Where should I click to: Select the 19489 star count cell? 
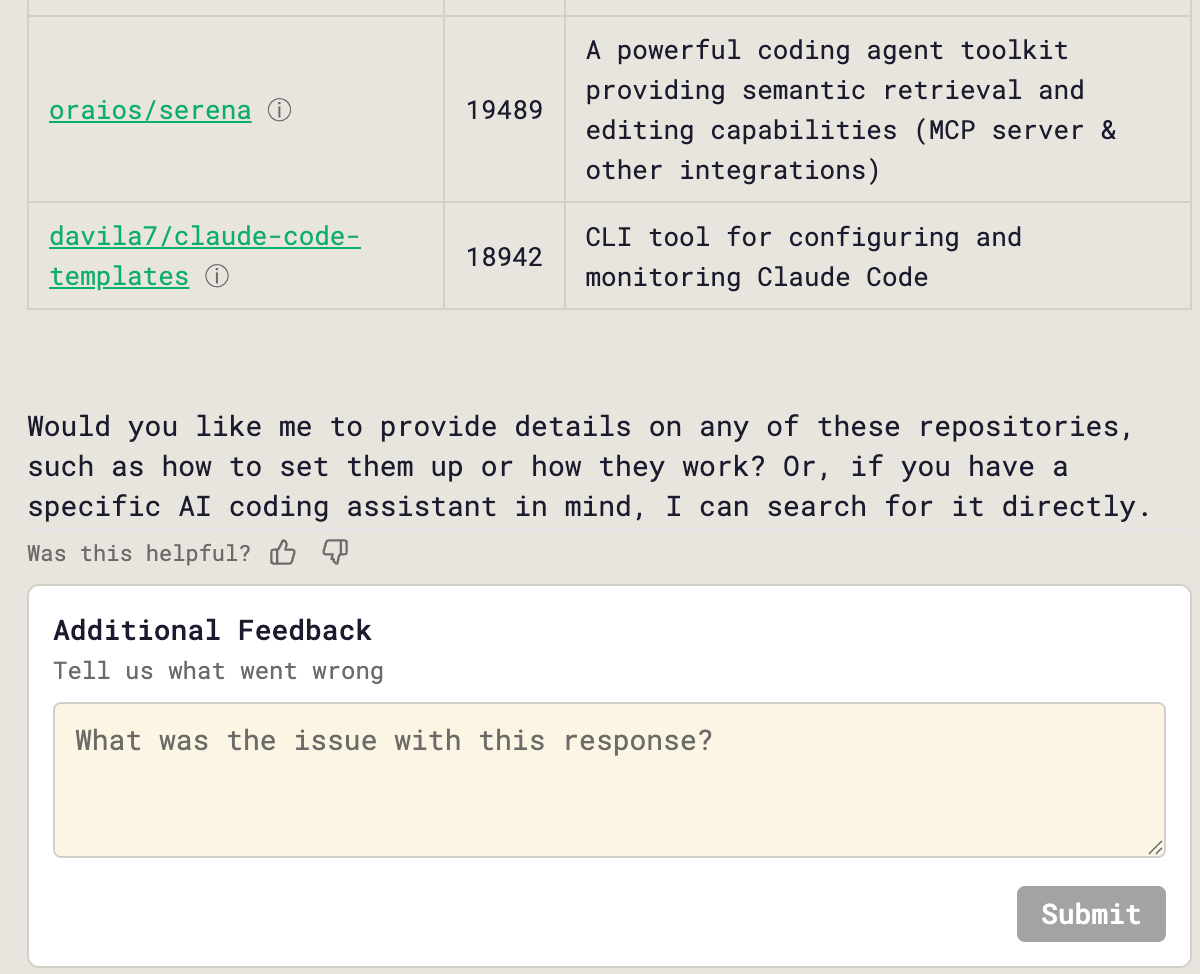click(x=504, y=110)
